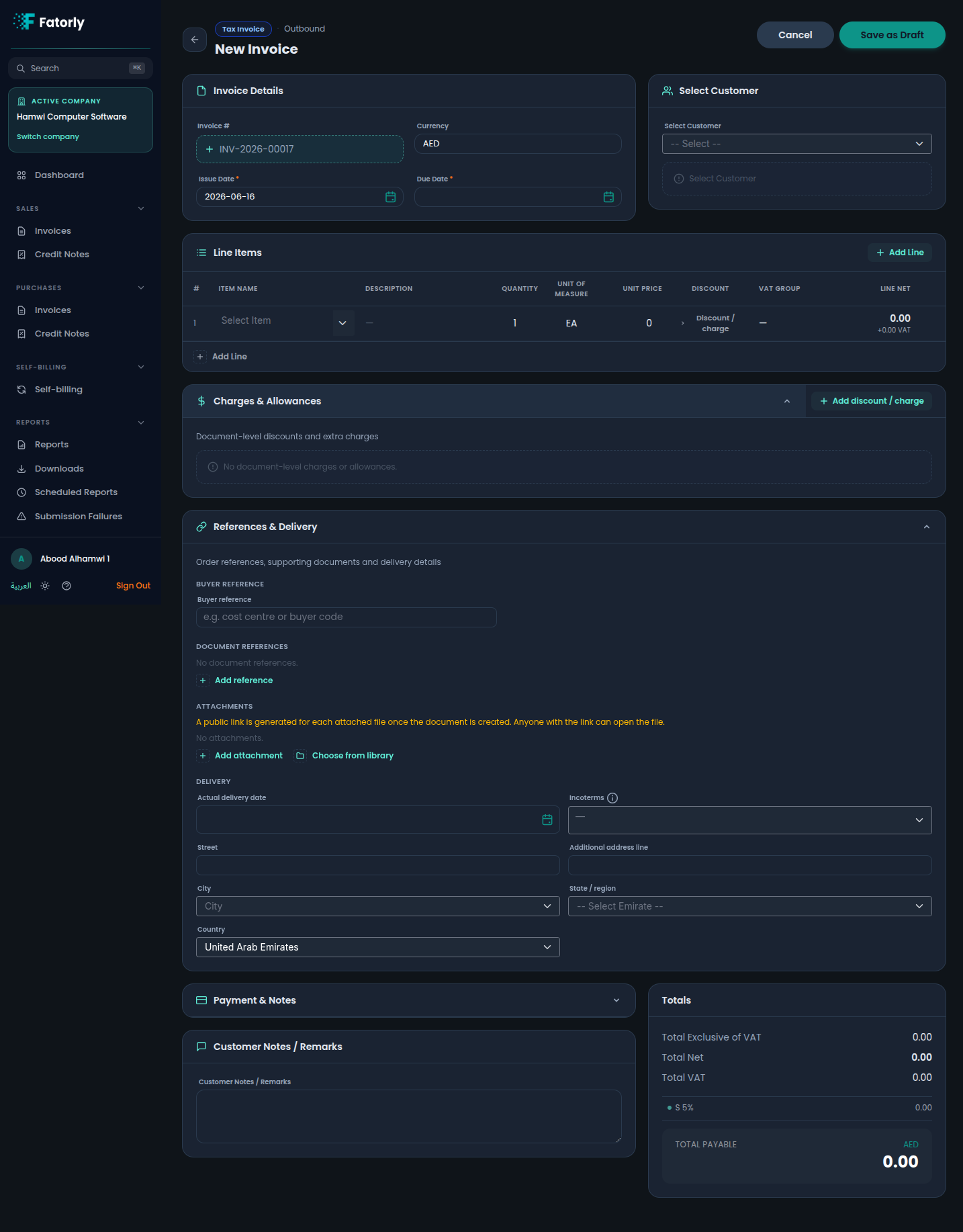Open Sales Invoices in sidebar
This screenshot has height=1232, width=963.
pos(80,231)
